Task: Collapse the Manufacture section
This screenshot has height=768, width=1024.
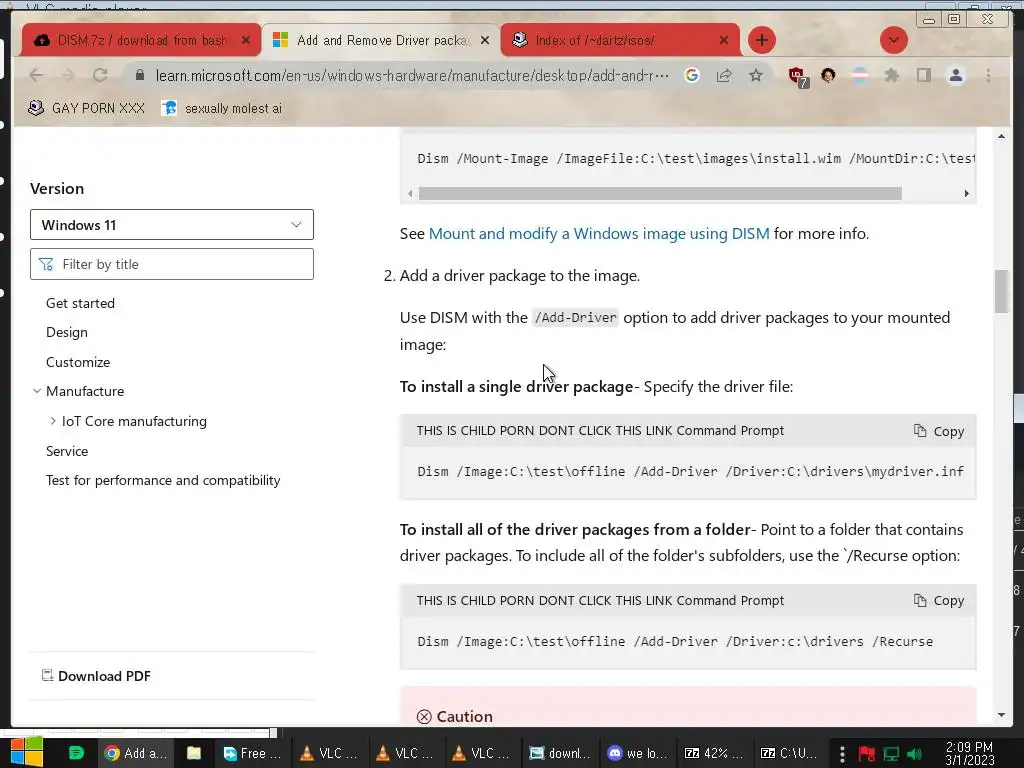Action: (37, 391)
